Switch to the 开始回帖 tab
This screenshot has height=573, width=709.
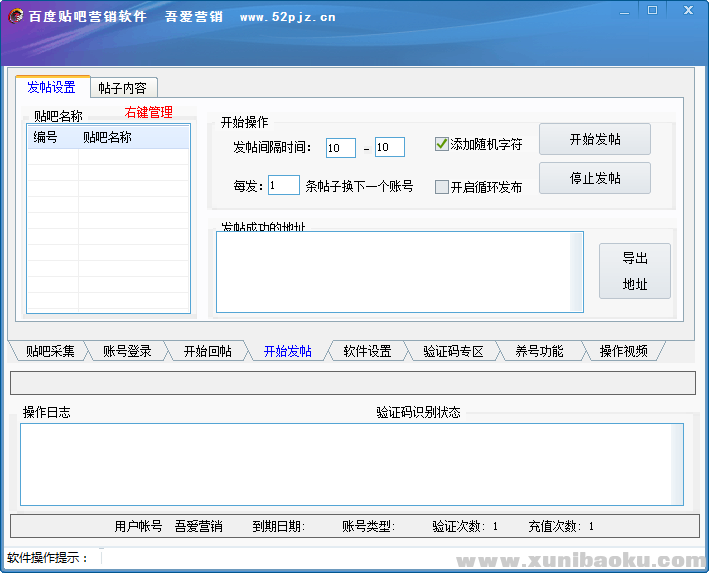tap(207, 351)
